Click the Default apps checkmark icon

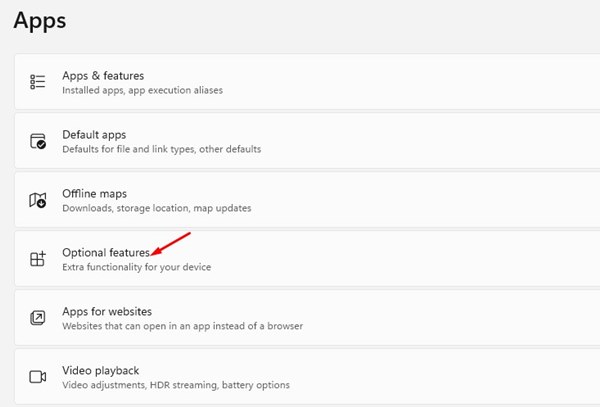click(38, 141)
